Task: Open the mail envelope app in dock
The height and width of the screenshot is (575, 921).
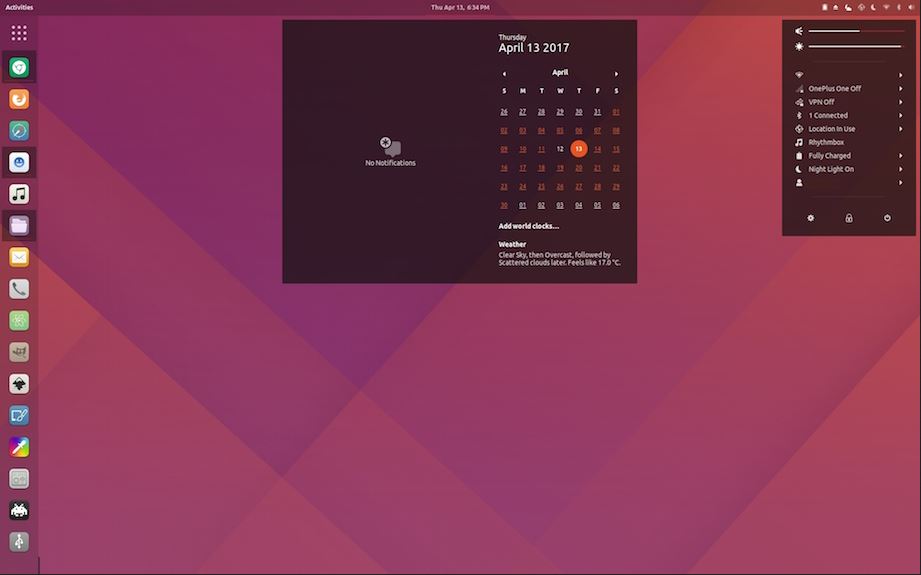Action: click(19, 257)
